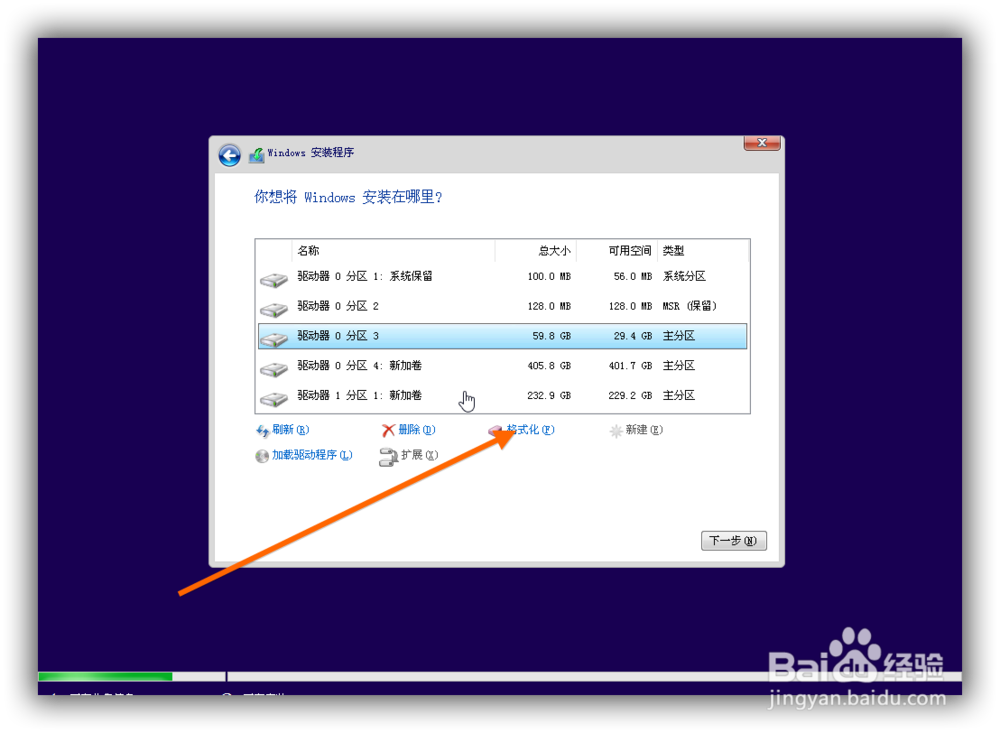Click the 下一步(N) button
The height and width of the screenshot is (733, 1000).
pyautogui.click(x=733, y=540)
